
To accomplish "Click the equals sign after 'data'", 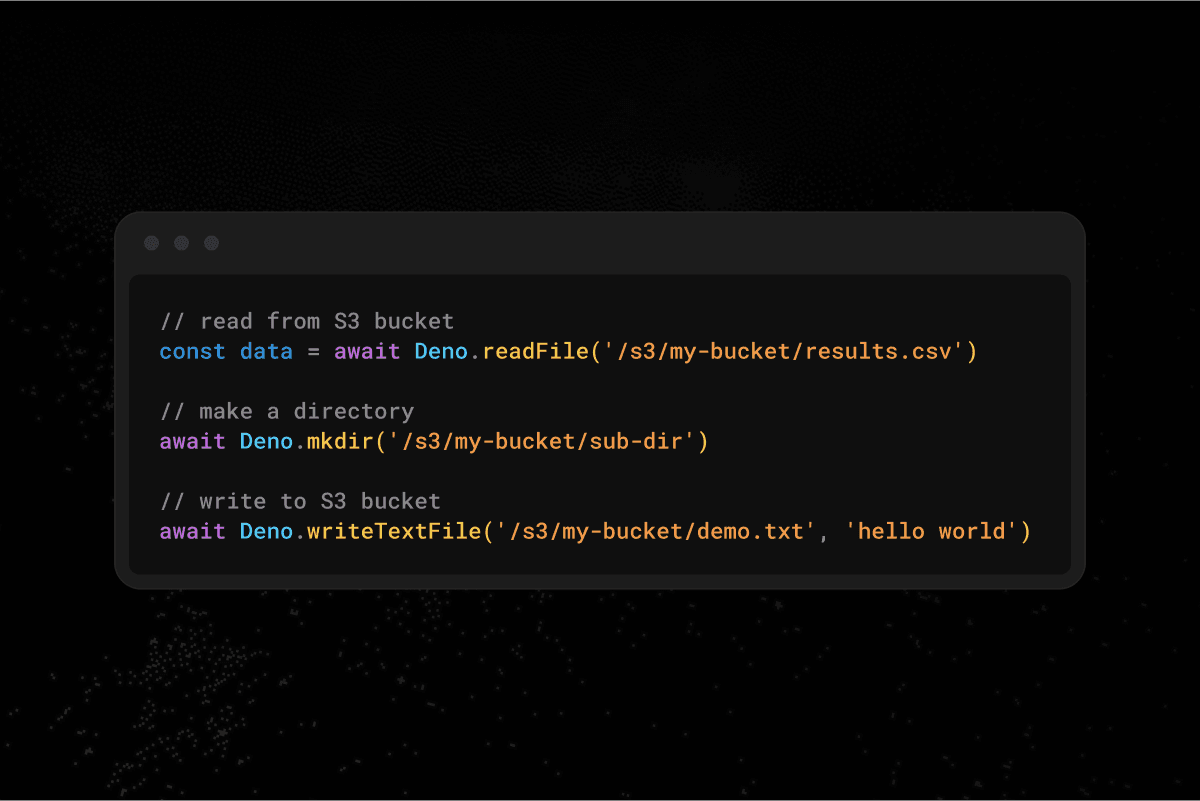I will pyautogui.click(x=313, y=352).
